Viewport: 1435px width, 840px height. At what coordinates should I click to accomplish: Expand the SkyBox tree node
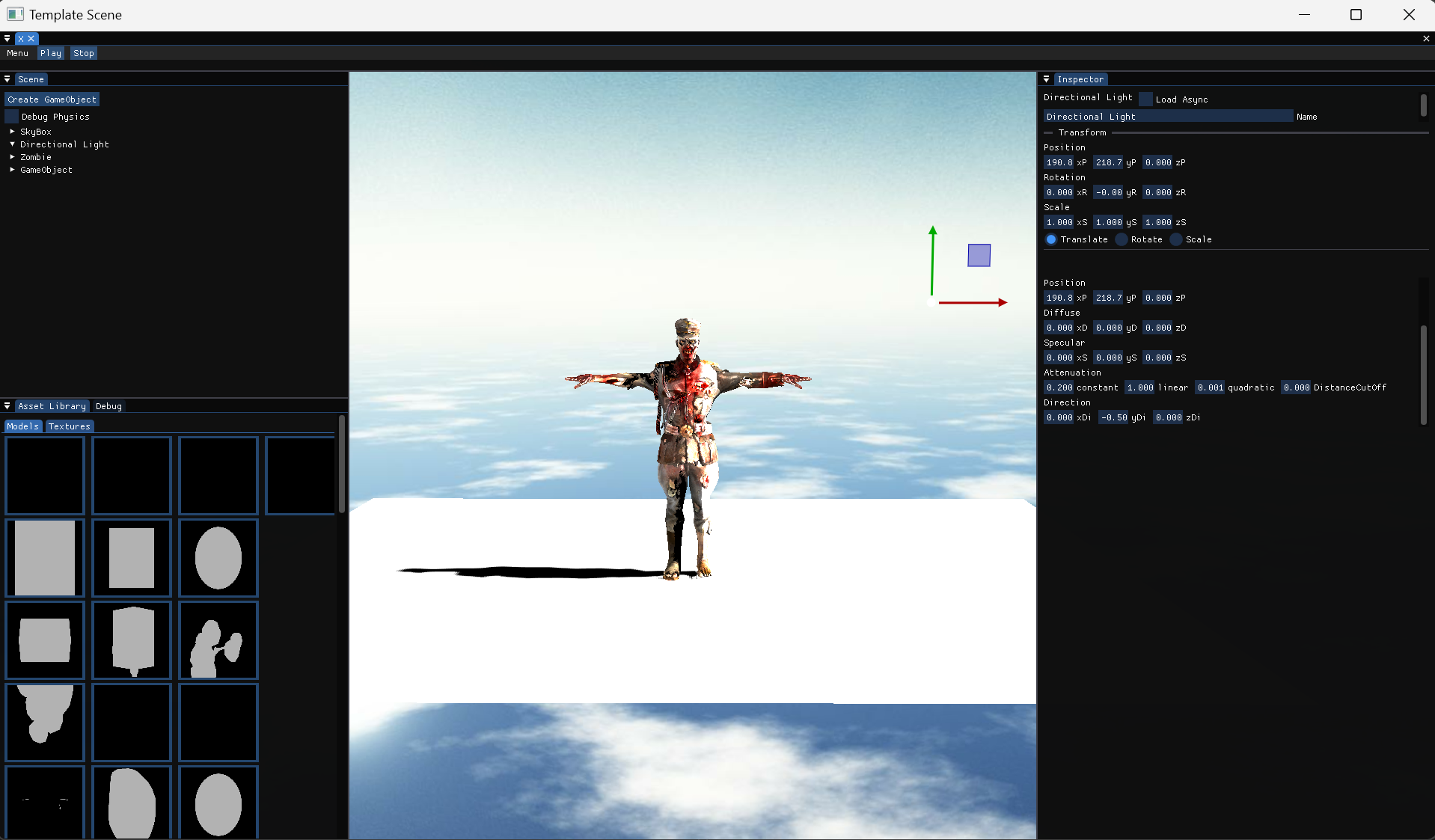tap(12, 132)
